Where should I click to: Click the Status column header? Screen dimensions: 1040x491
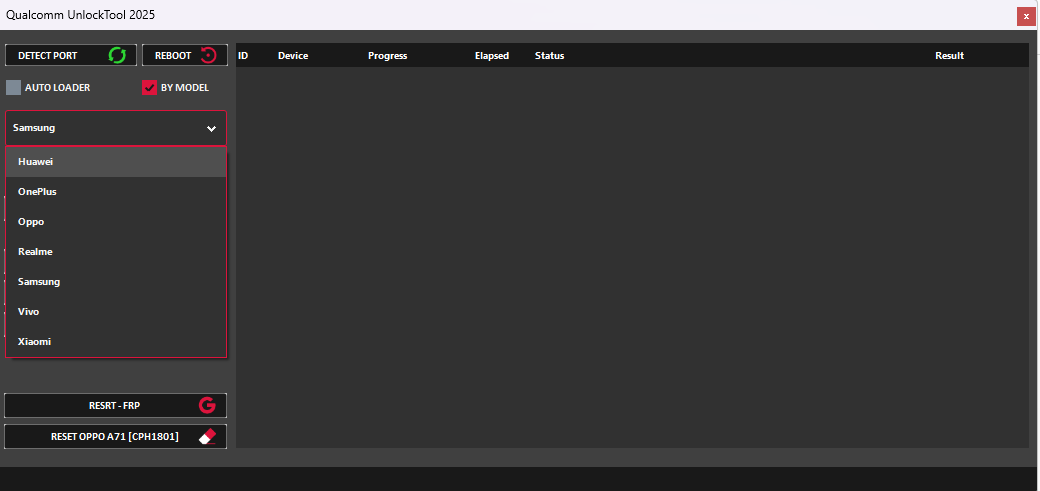click(x=550, y=56)
